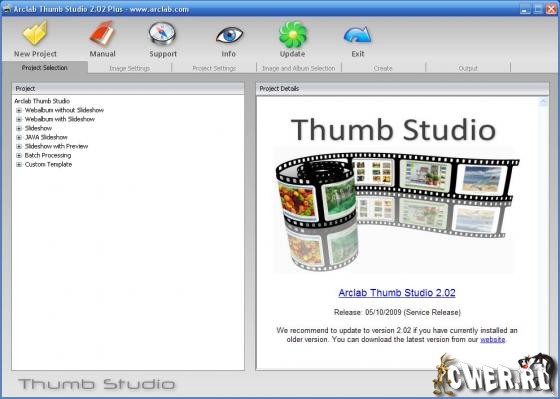
Task: Click the Project Details scroll up arrow
Action: click(x=543, y=102)
